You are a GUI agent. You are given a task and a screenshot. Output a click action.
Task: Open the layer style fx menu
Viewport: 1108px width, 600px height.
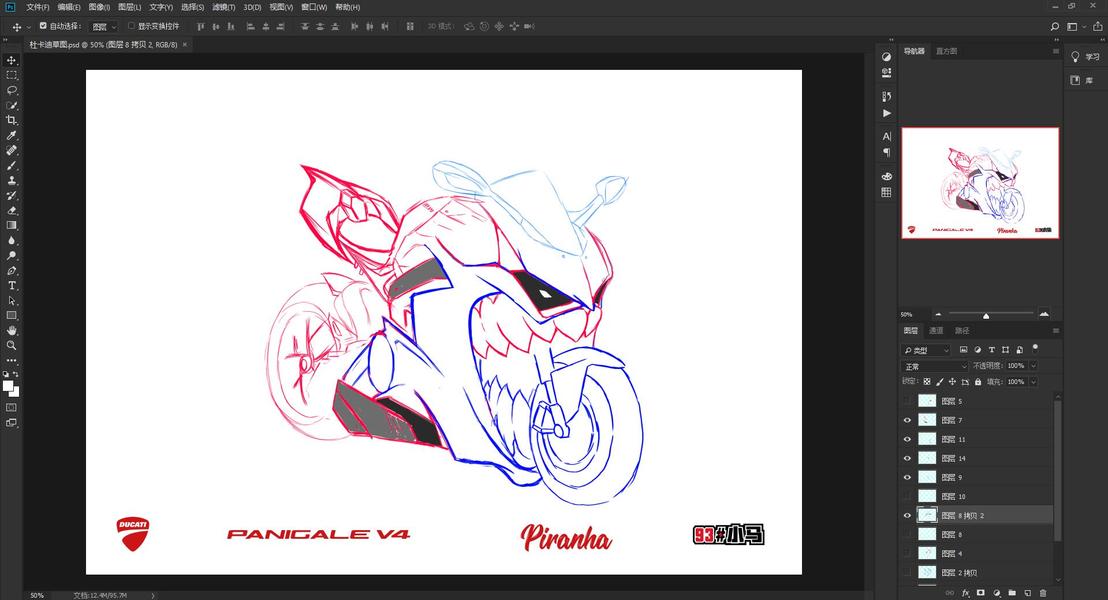pos(965,593)
